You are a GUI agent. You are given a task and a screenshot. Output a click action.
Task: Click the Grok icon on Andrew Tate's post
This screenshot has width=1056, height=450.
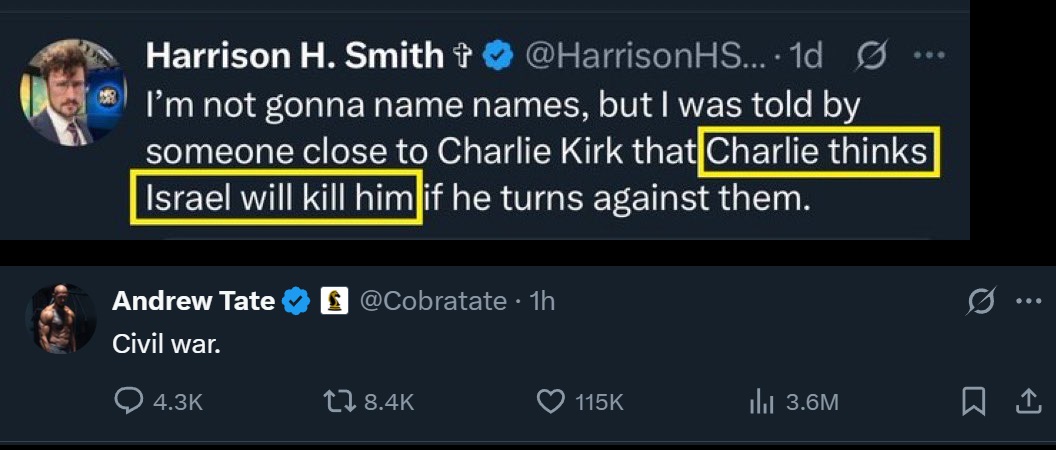[982, 301]
